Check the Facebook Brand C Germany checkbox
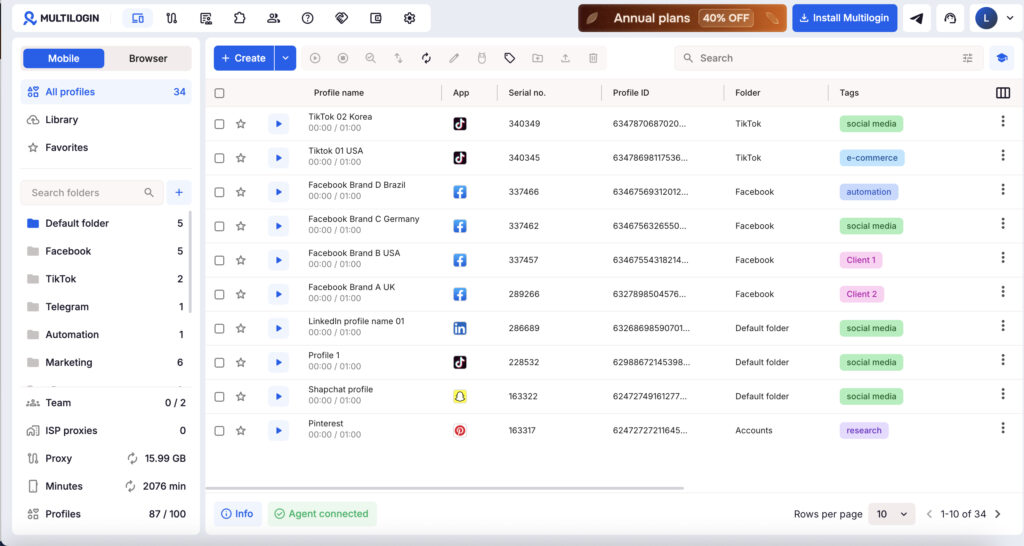This screenshot has width=1024, height=546. point(219,226)
